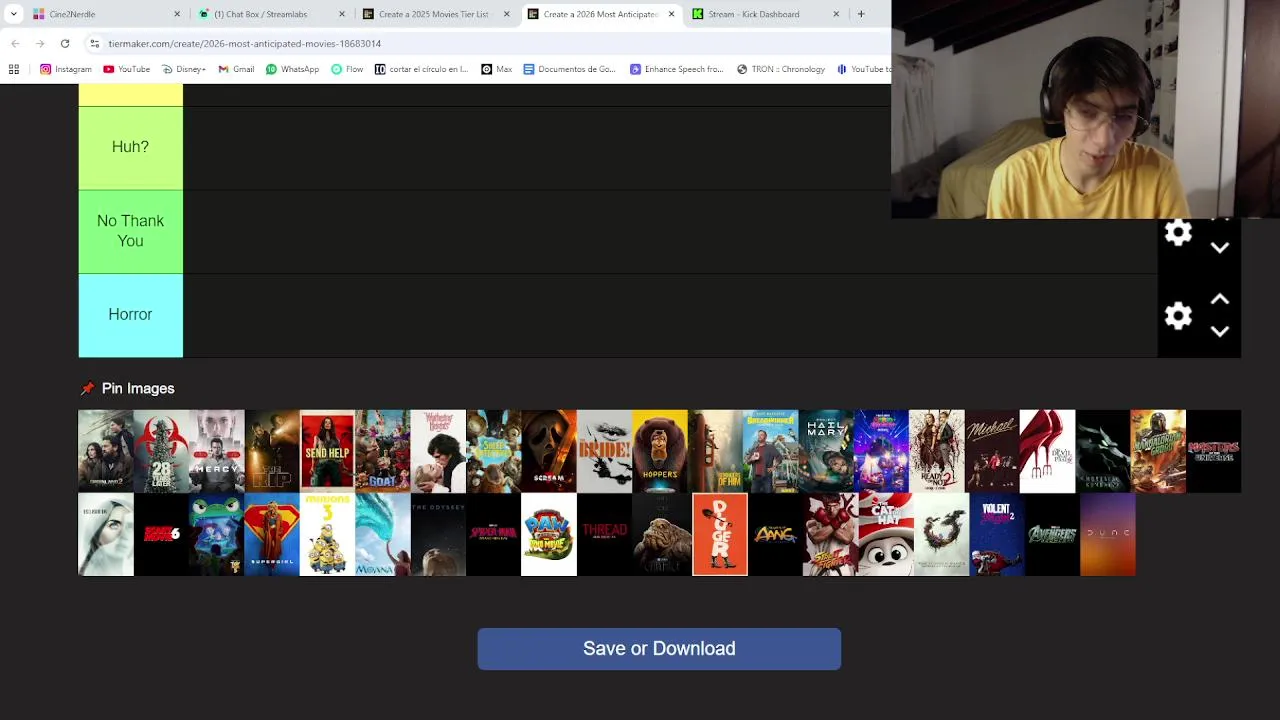Select the Dune poster

click(x=1108, y=535)
